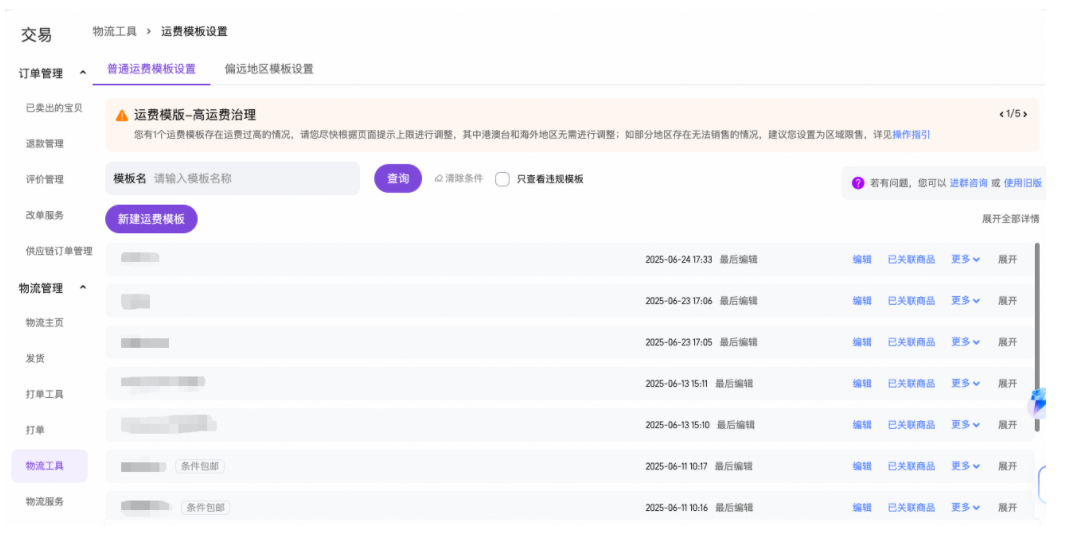Open the floating blue assistant icon
The width and height of the screenshot is (1075, 545).
coord(1038,403)
